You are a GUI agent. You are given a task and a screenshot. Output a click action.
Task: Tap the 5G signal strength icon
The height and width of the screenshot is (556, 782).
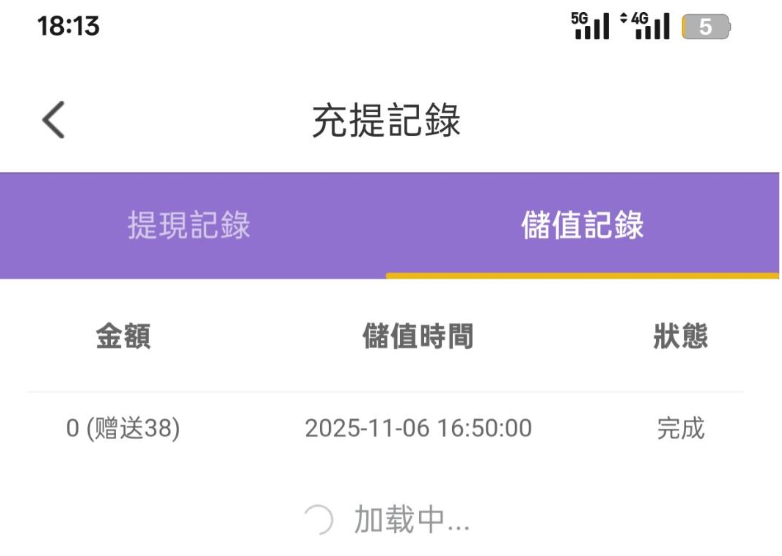[590, 27]
